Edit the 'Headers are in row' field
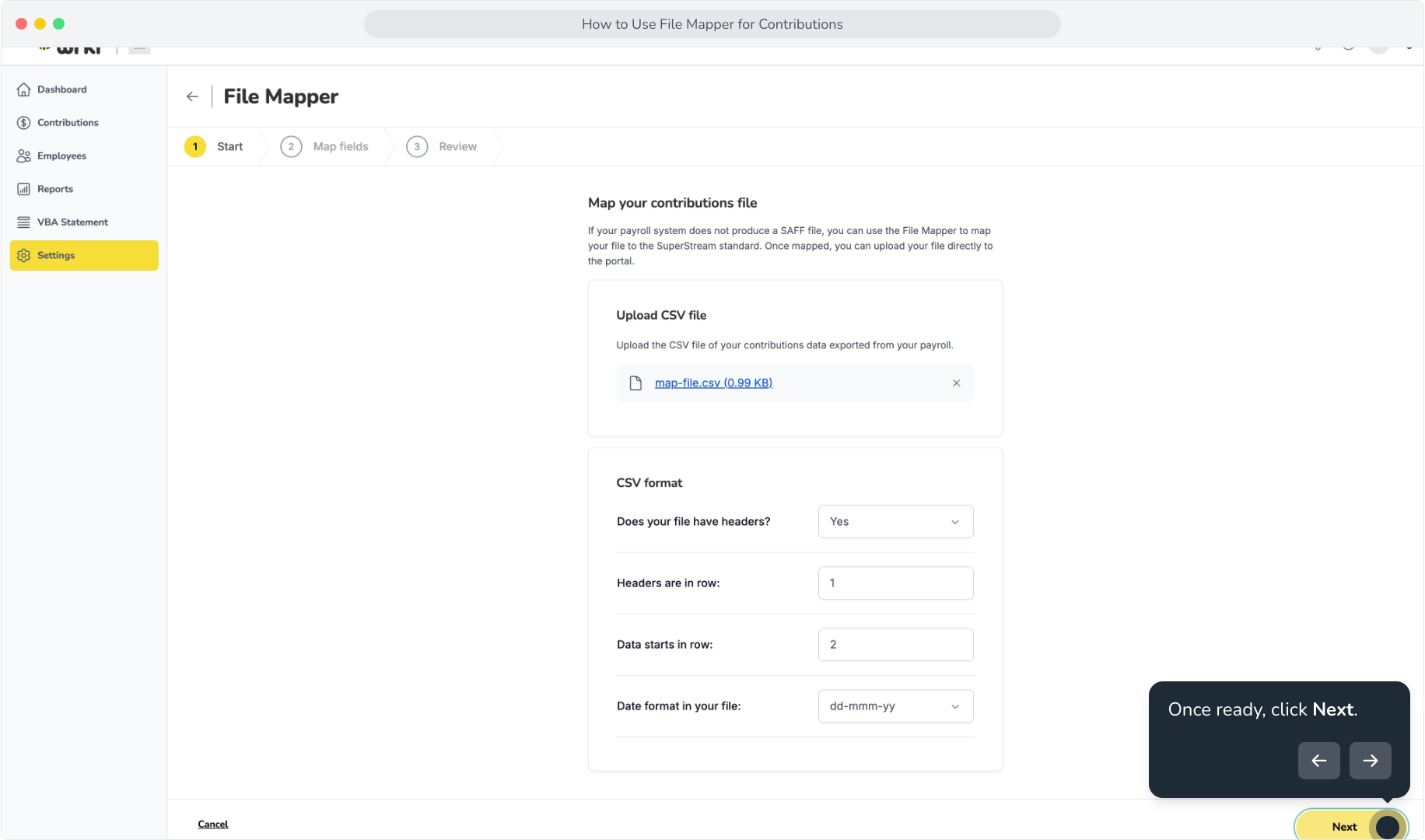The image size is (1425, 840). click(896, 583)
